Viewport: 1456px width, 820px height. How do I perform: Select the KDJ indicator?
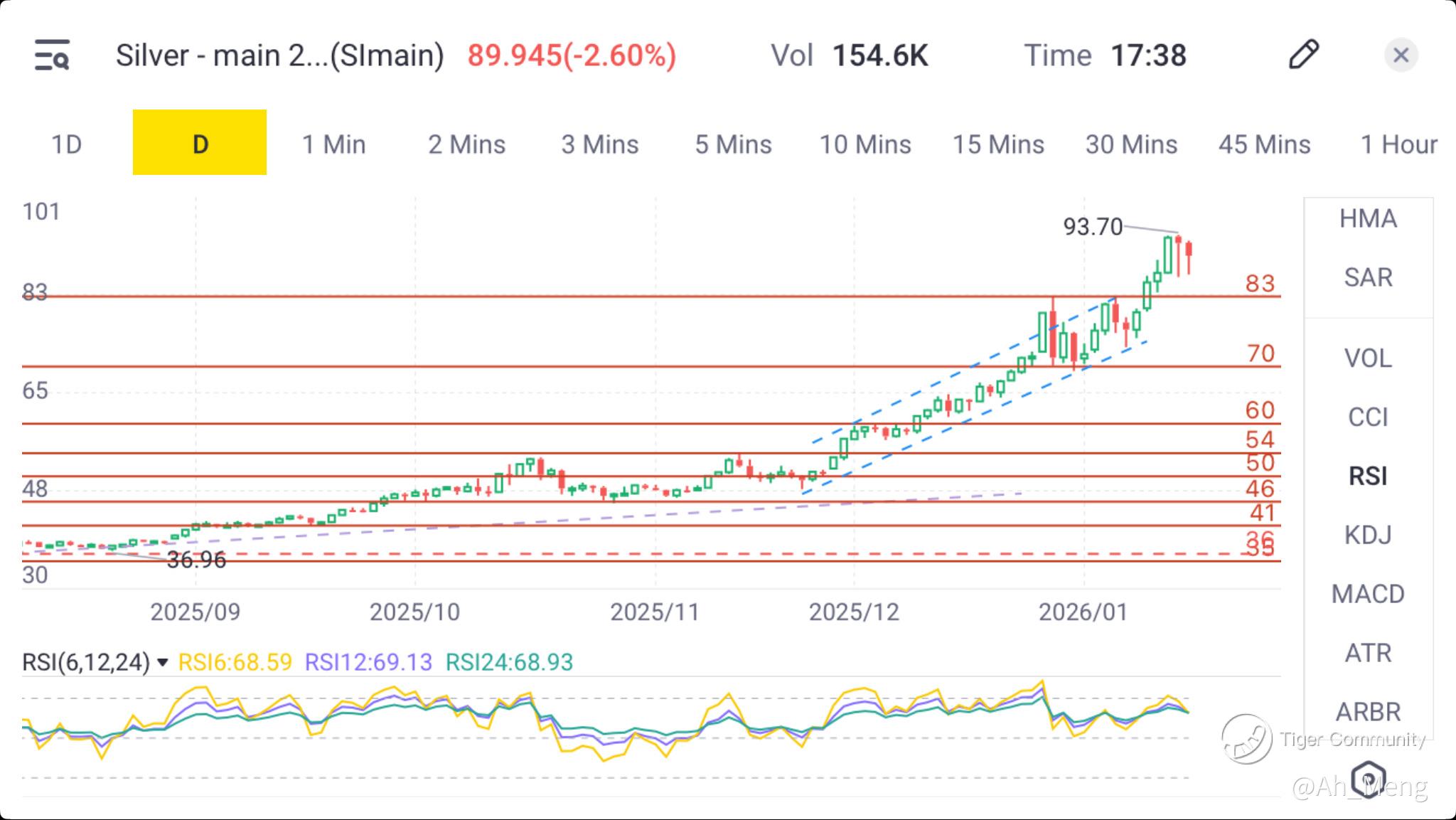pos(1368,535)
